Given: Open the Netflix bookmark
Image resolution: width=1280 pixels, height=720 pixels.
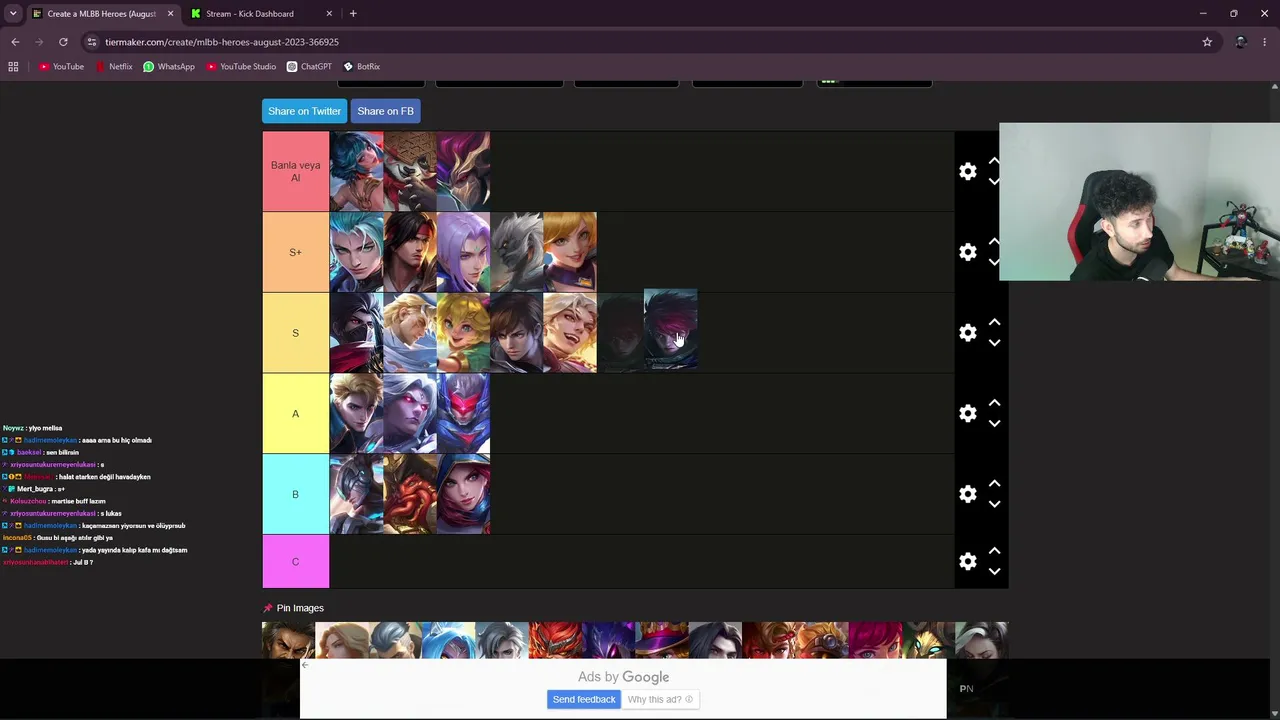Looking at the screenshot, I should 114,66.
